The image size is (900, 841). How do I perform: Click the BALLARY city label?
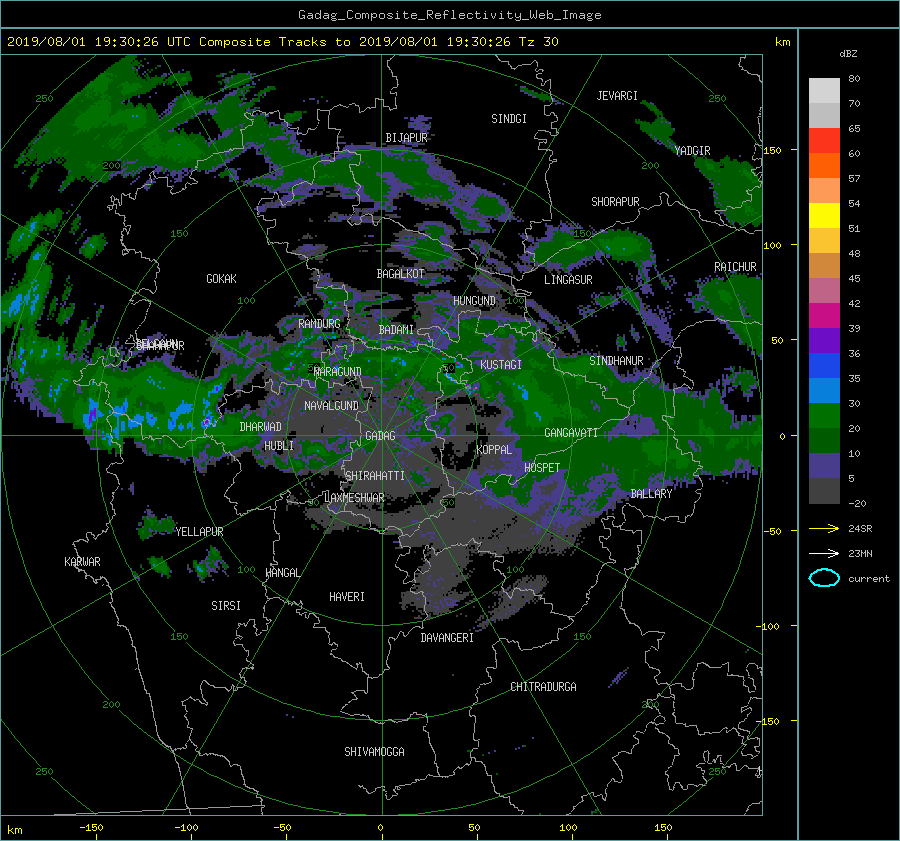651,494
